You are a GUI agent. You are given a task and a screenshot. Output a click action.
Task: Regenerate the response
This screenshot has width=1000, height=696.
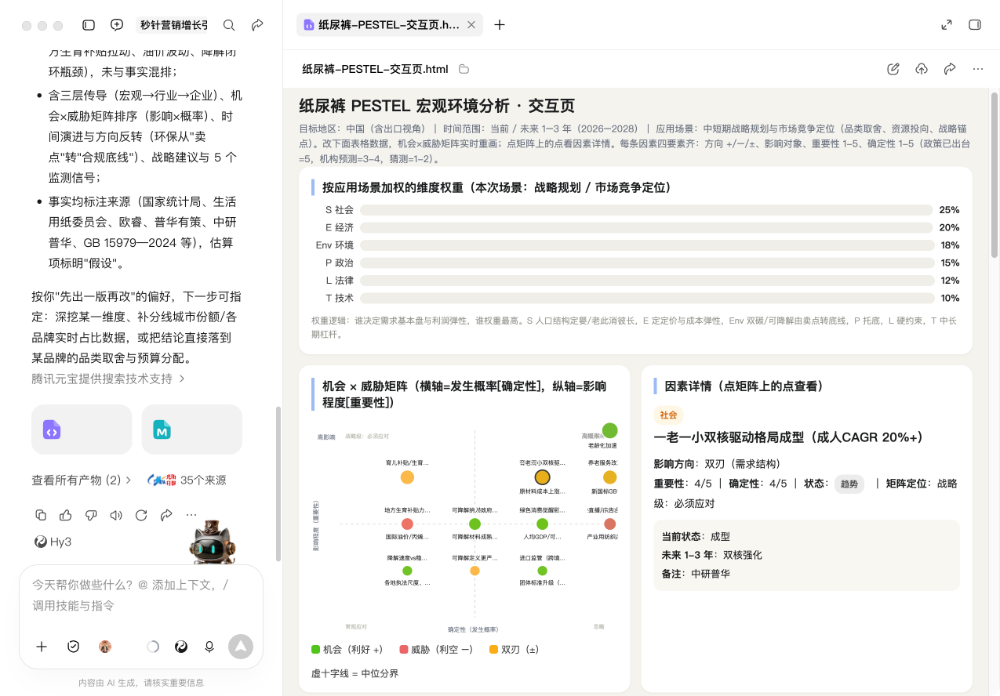coord(142,515)
